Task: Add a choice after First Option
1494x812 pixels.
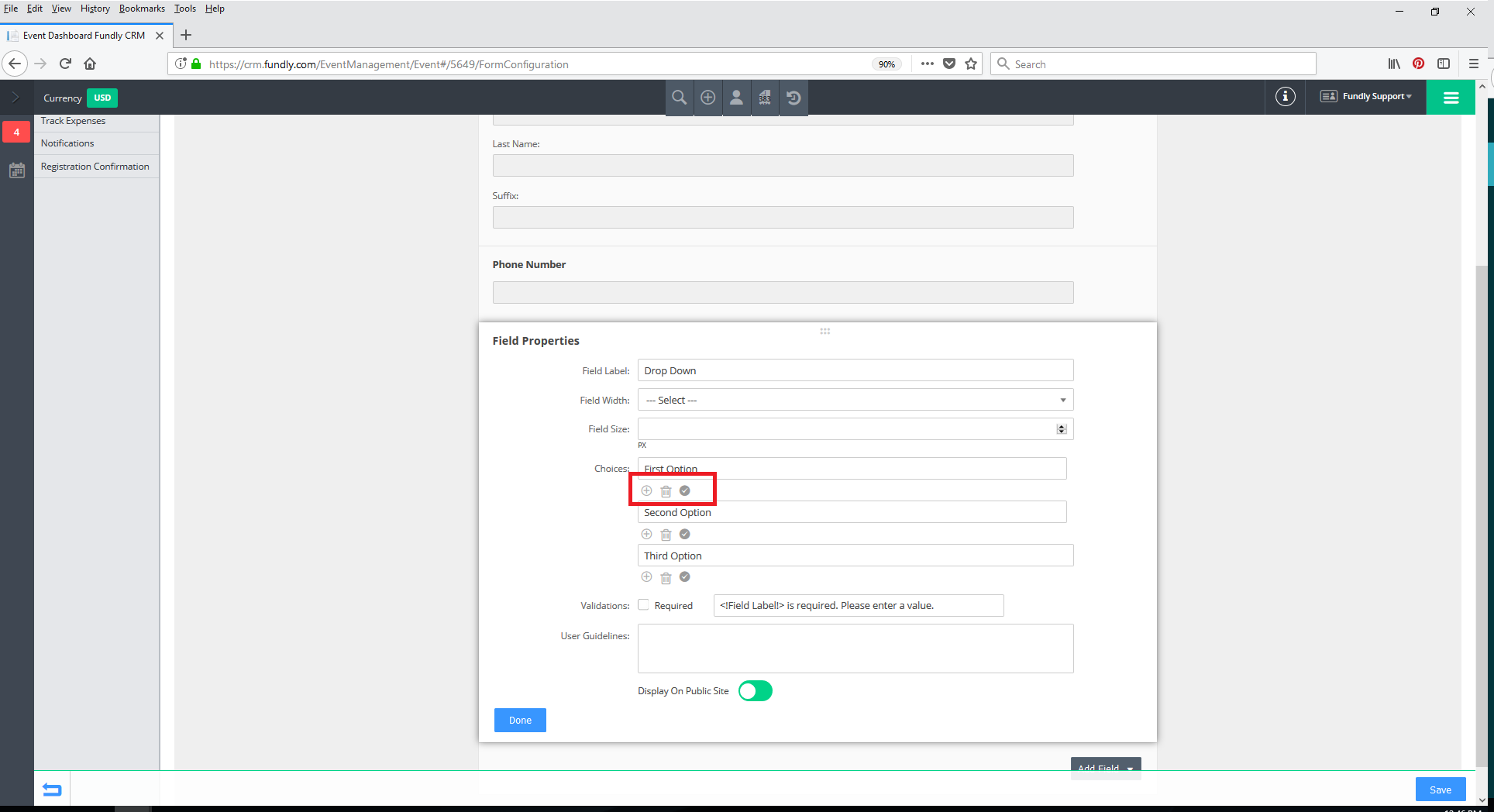Action: tap(646, 490)
